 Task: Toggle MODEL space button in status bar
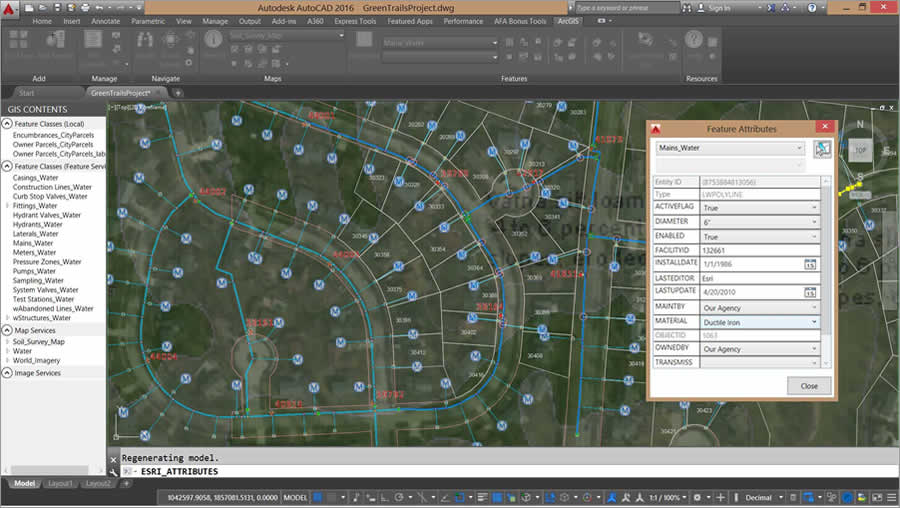coord(296,497)
